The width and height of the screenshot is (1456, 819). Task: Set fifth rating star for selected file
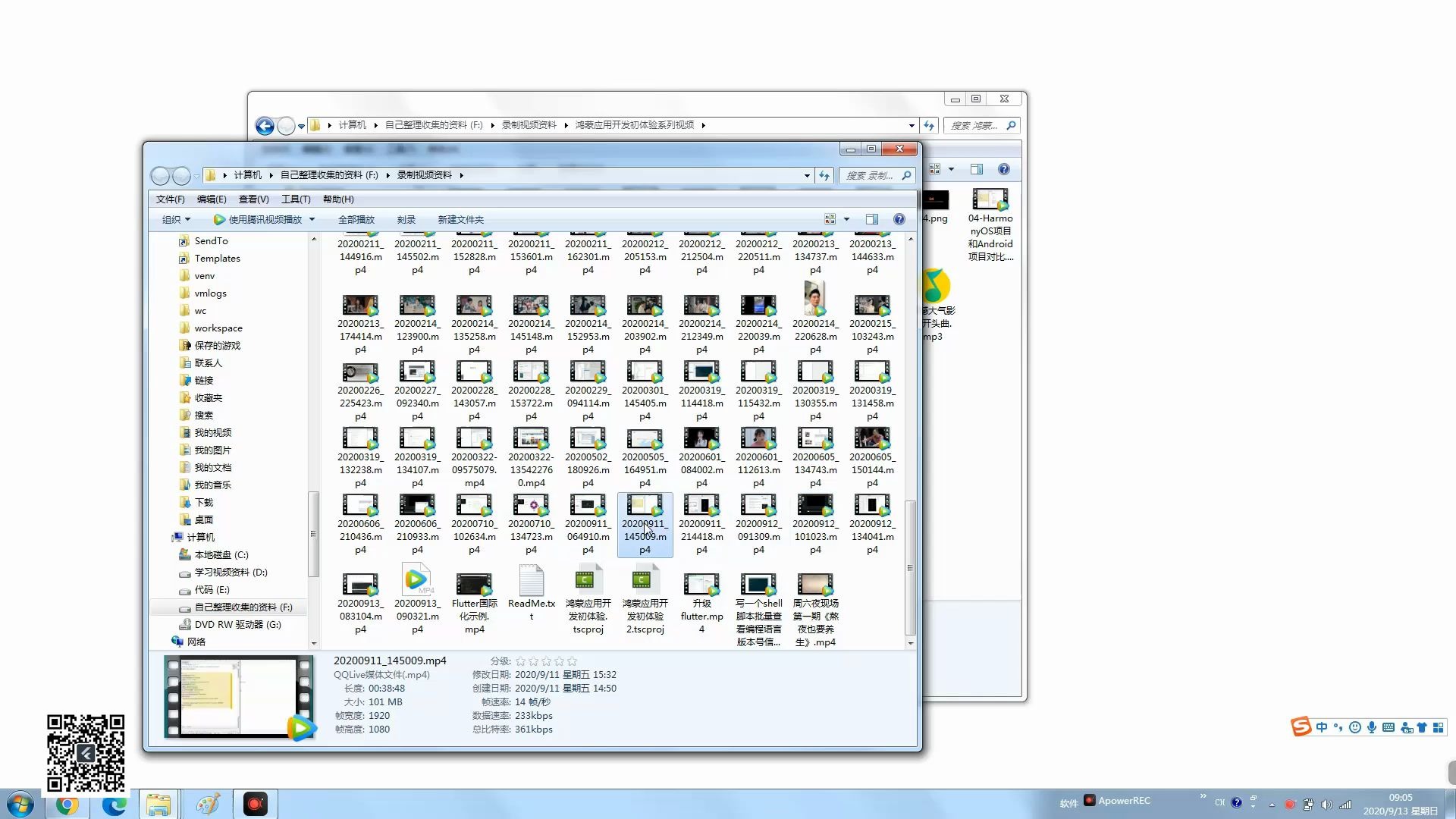[x=572, y=661]
